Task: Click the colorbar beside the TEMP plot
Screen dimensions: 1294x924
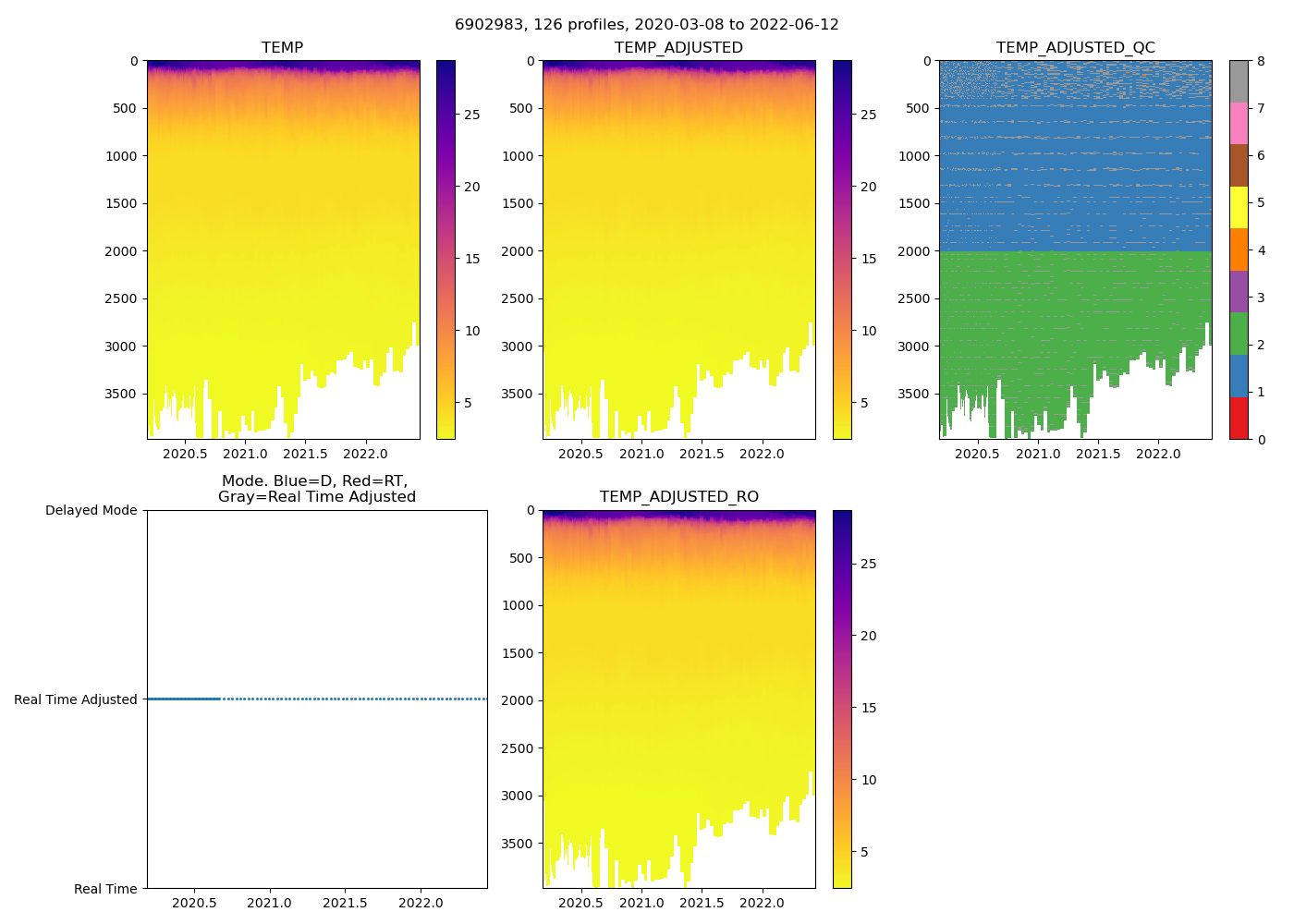Action: 446,249
